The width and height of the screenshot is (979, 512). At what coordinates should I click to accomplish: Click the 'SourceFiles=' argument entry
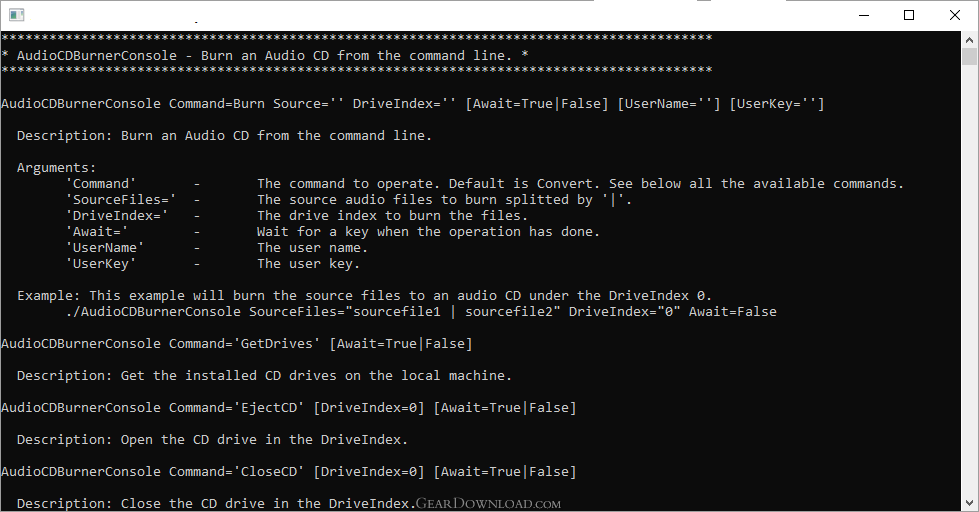(x=121, y=200)
